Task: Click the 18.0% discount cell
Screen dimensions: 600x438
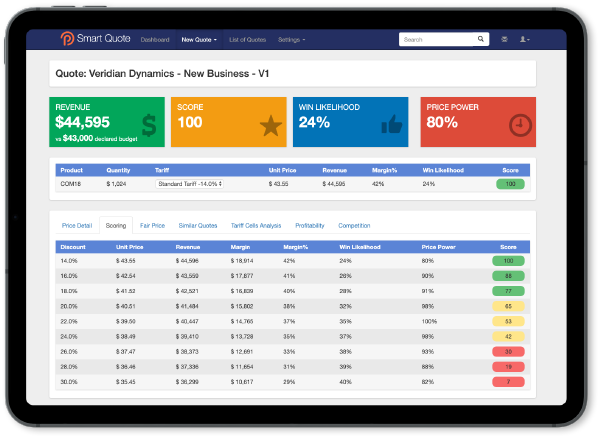Action: (x=69, y=291)
